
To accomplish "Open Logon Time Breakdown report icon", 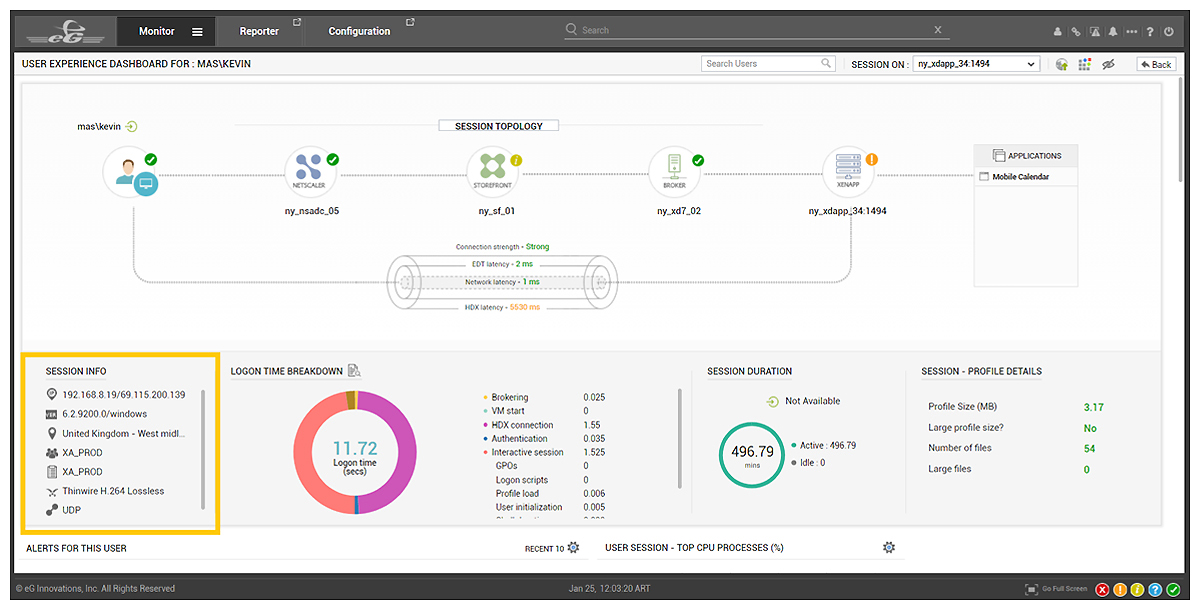I will point(354,371).
